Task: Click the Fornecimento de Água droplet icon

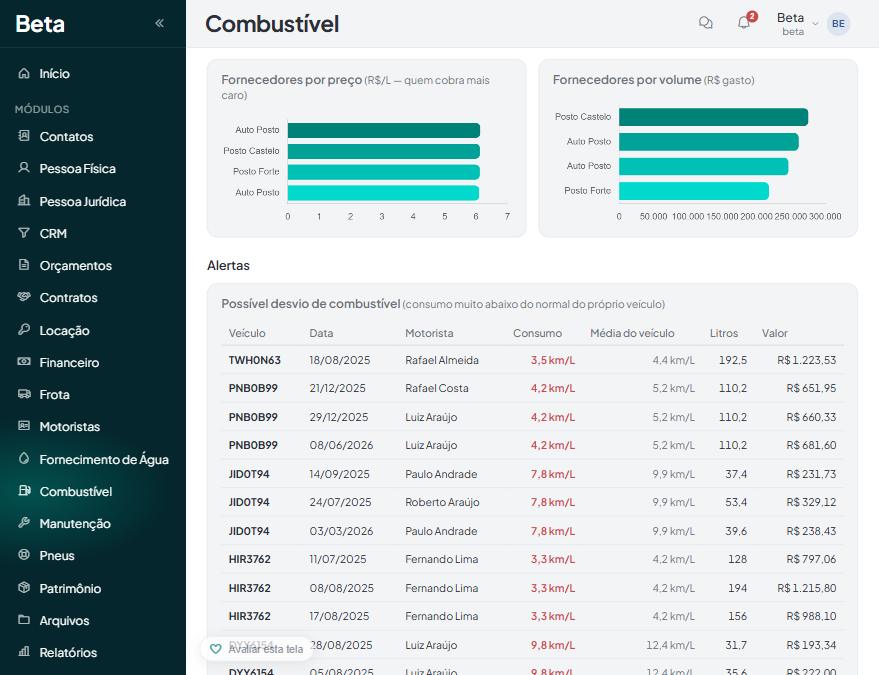Action: tap(24, 459)
